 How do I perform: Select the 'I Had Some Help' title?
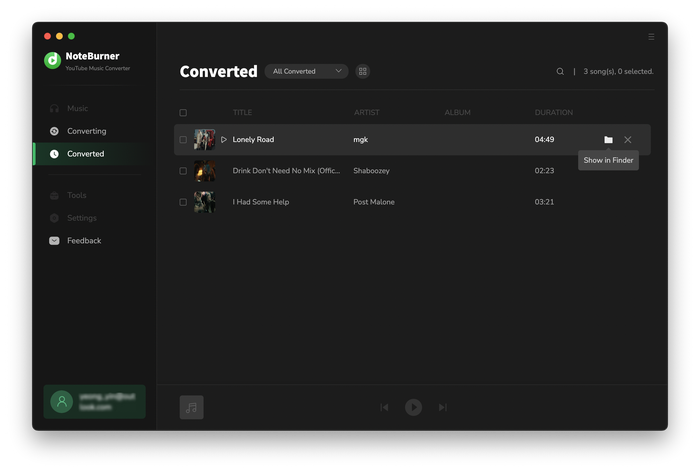(x=261, y=202)
